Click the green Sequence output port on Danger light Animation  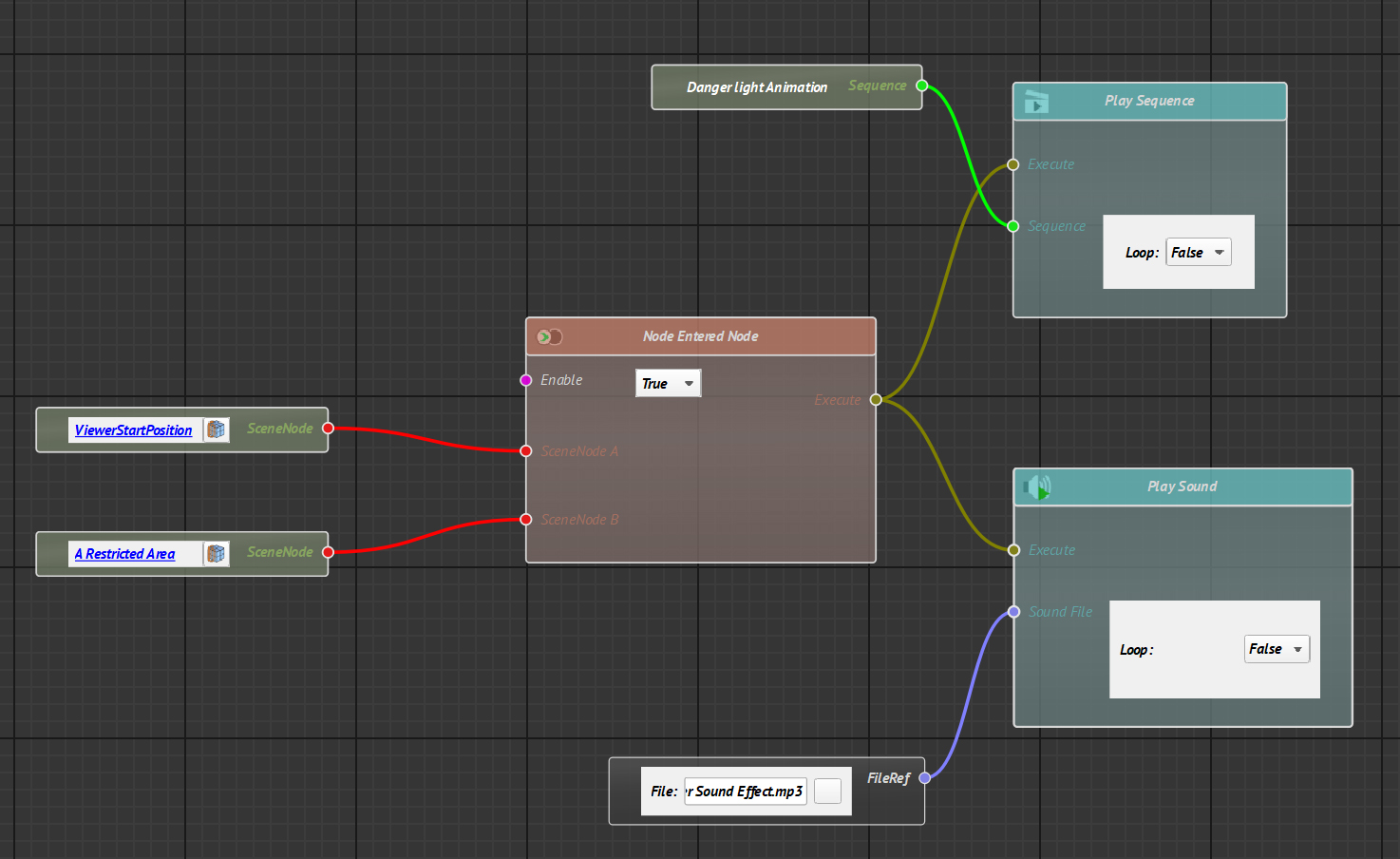[x=921, y=86]
